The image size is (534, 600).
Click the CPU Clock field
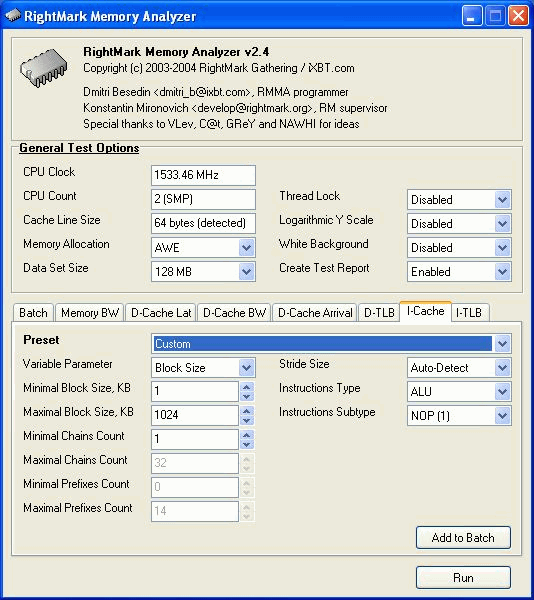click(203, 175)
